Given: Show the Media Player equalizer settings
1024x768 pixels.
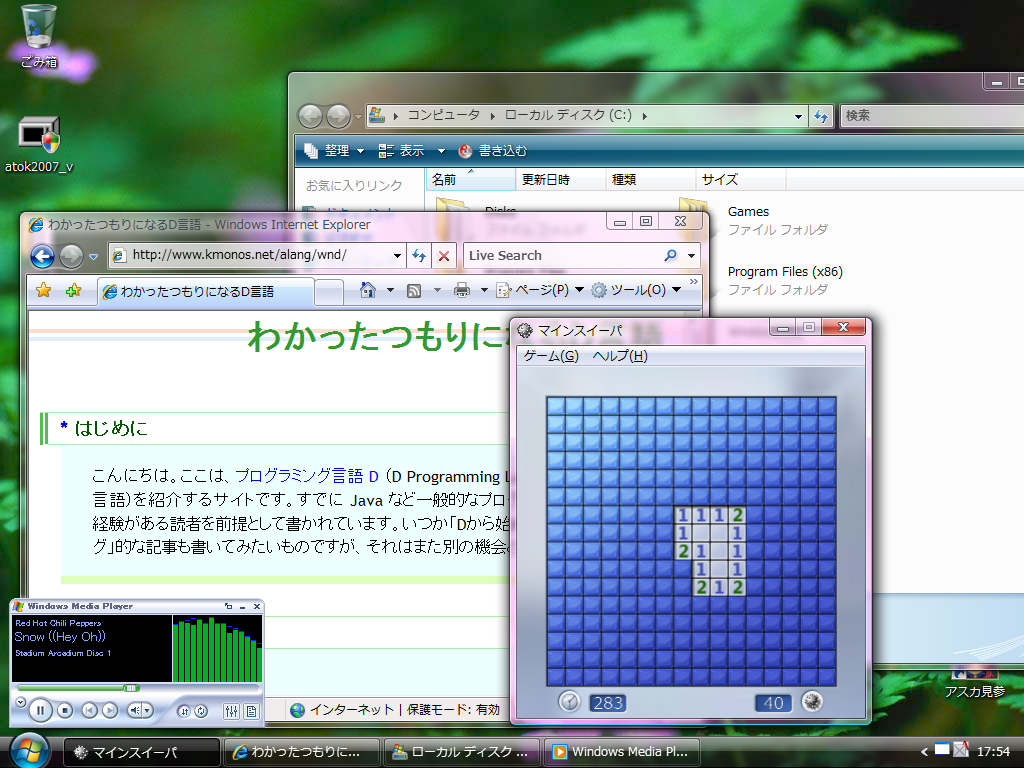Looking at the screenshot, I should tap(231, 711).
